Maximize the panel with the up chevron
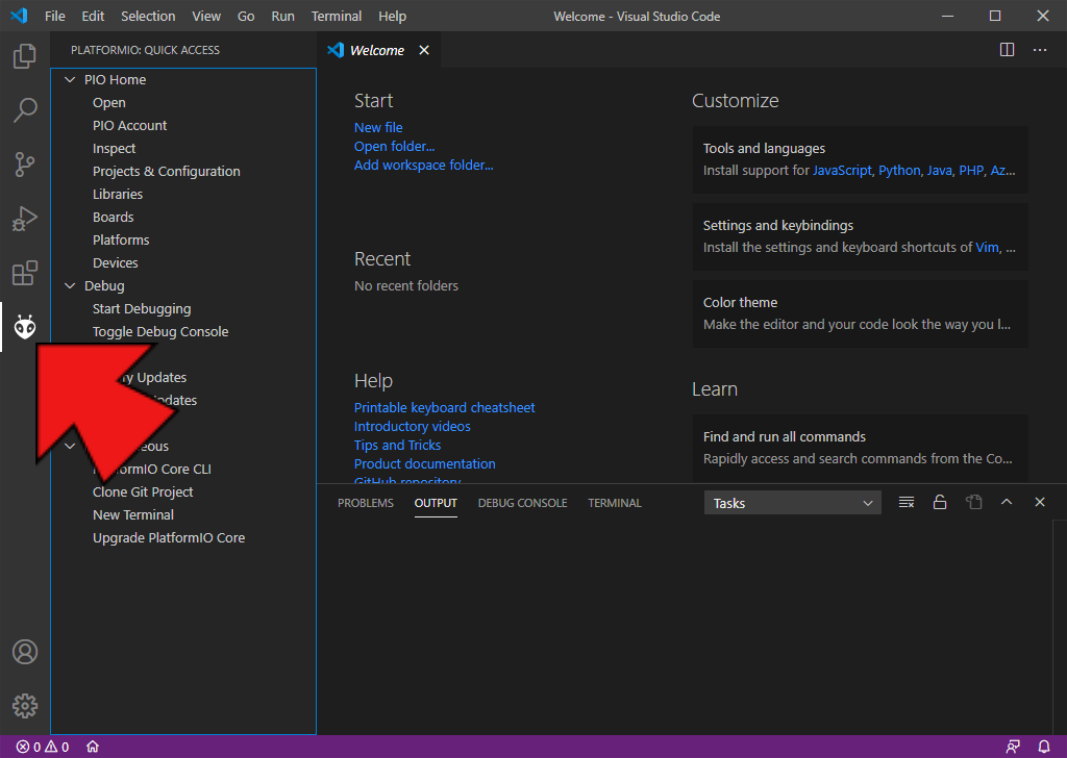The height and width of the screenshot is (758, 1067). [1007, 502]
